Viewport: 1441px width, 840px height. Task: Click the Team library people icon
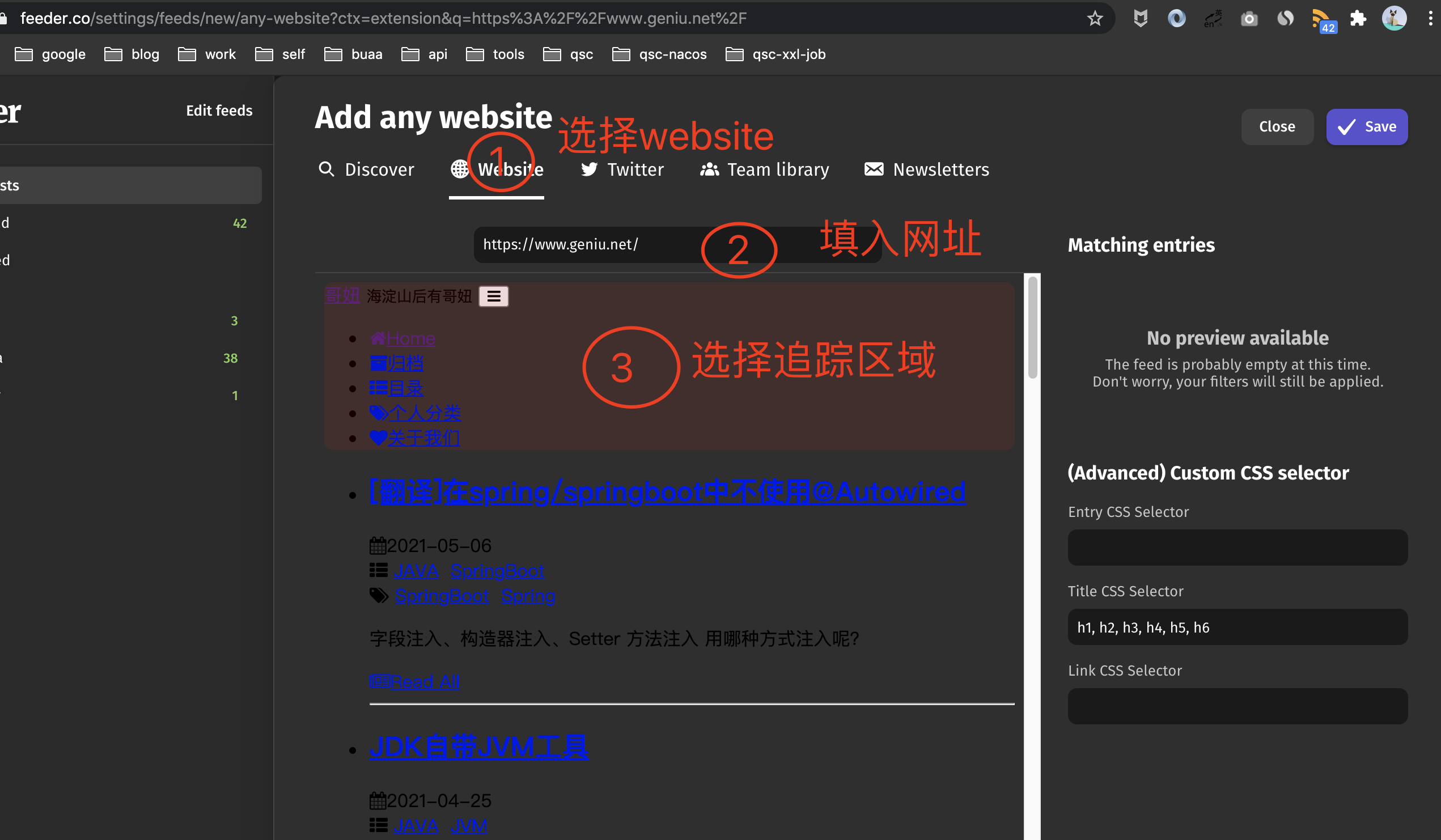tap(707, 168)
